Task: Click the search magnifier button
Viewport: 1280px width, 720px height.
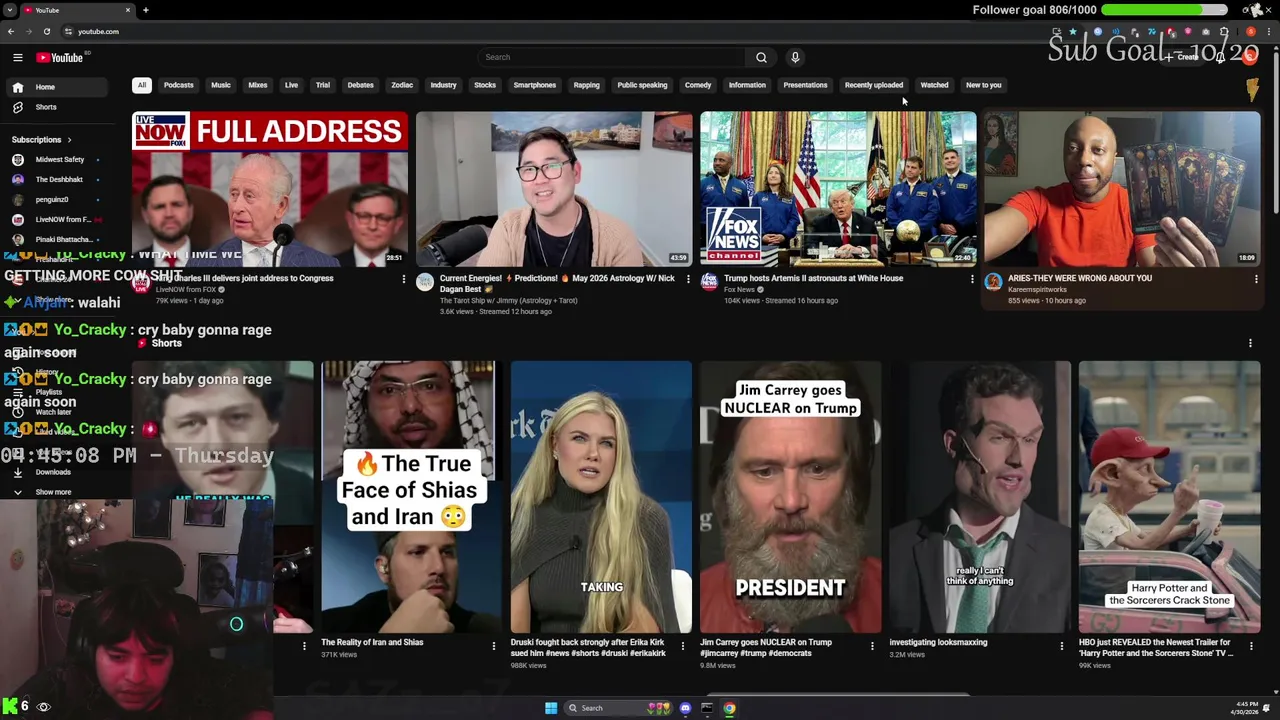Action: point(761,57)
